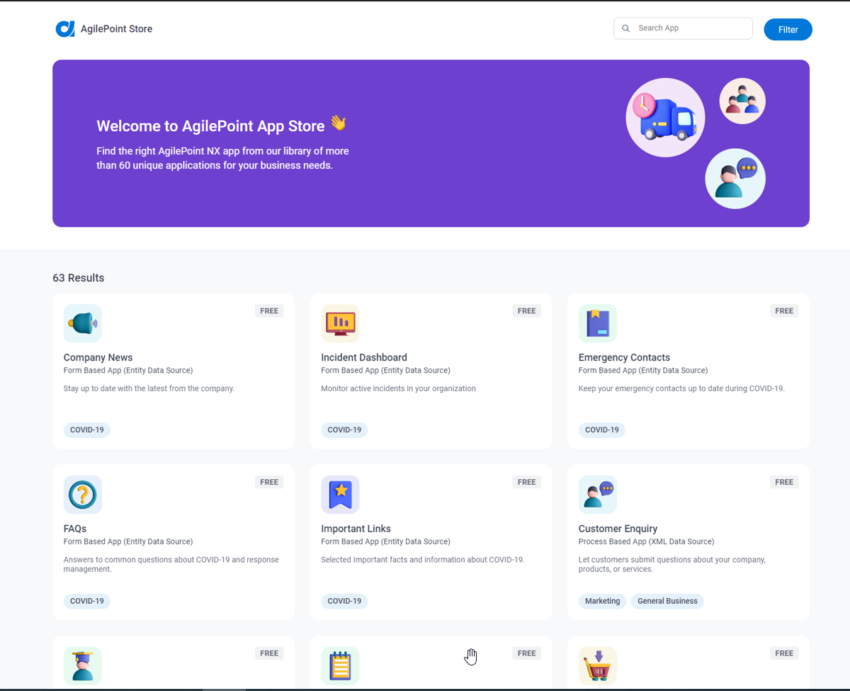Select the Important Links bookmark star icon
Image resolution: width=850 pixels, height=691 pixels.
click(340, 494)
